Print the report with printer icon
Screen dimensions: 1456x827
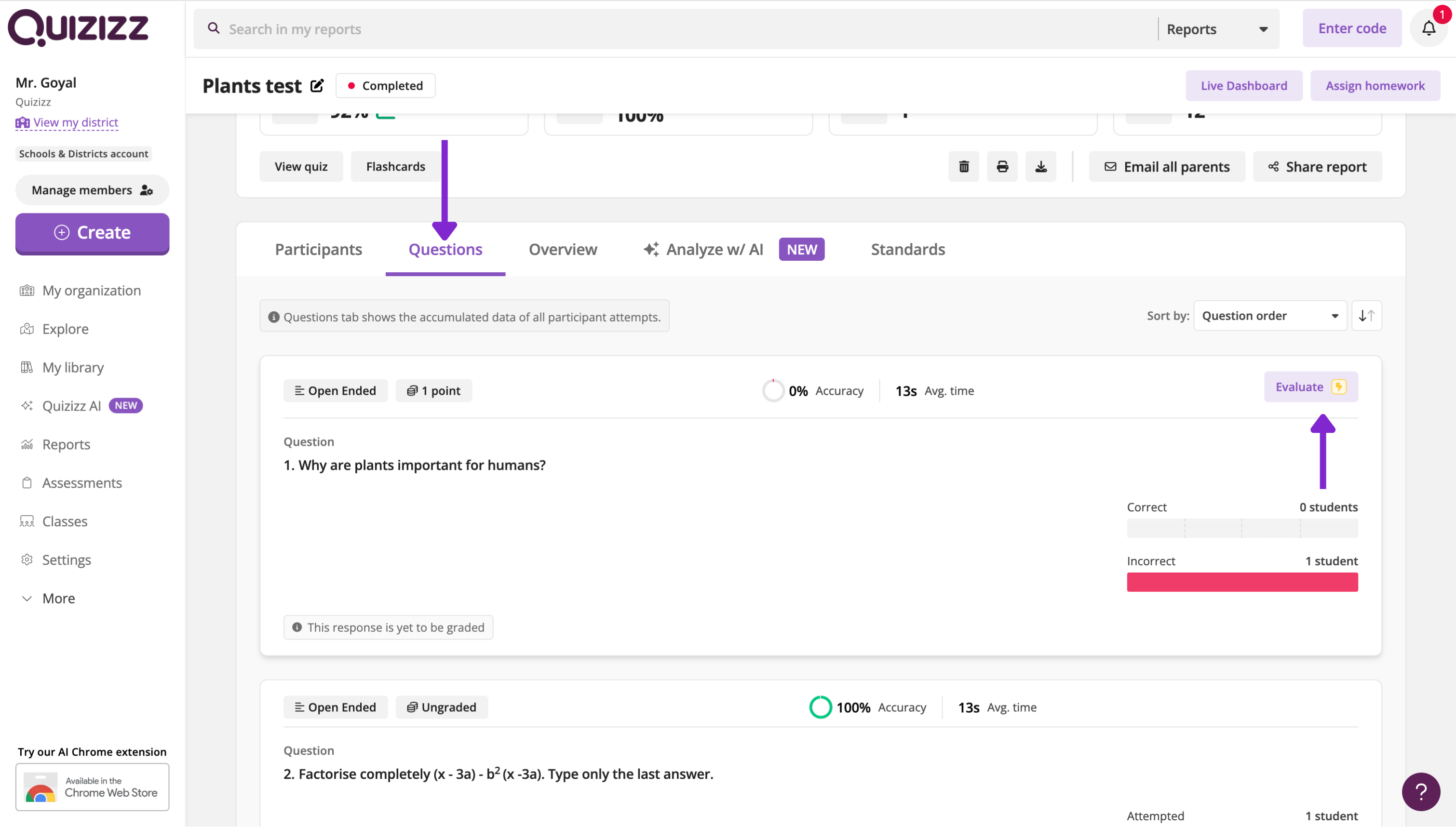tap(1002, 166)
